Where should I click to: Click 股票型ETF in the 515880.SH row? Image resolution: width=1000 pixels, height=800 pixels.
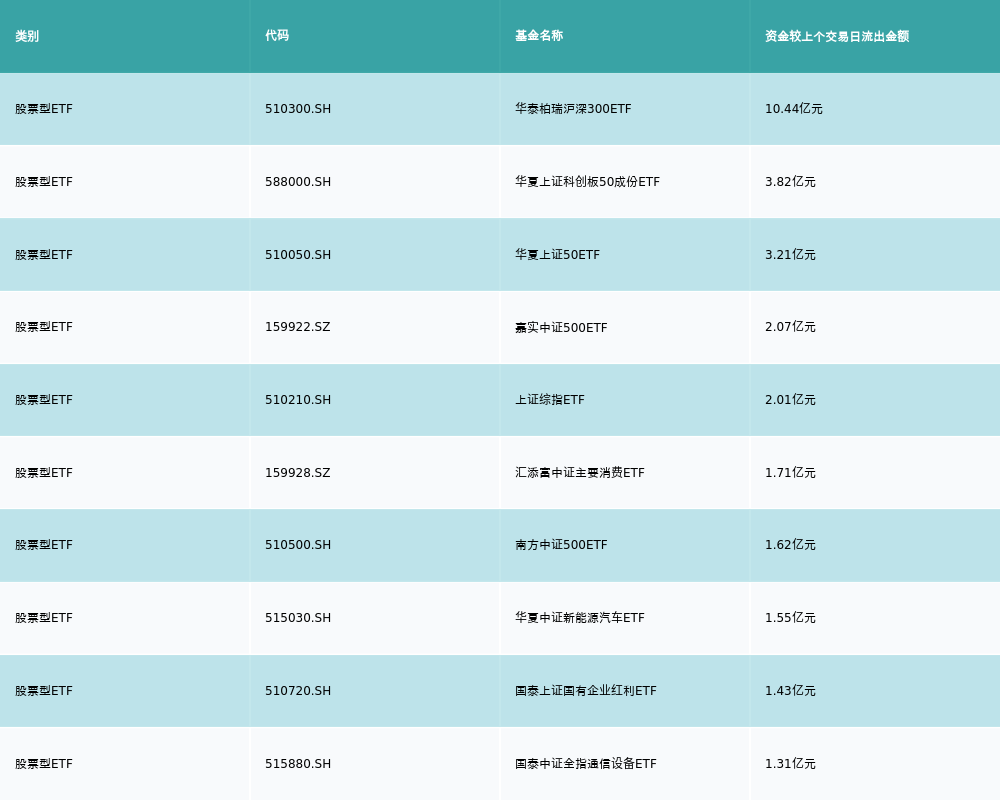[x=44, y=764]
